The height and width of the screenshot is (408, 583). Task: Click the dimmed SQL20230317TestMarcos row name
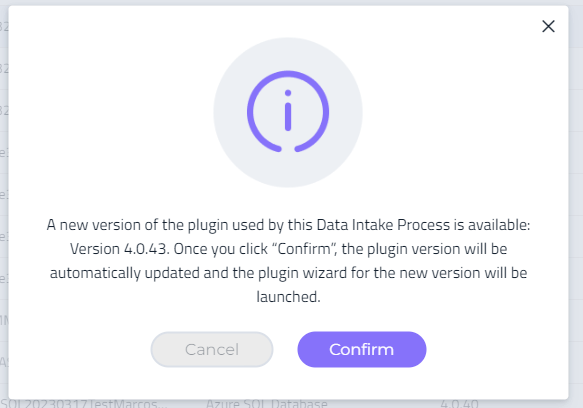[84, 404]
